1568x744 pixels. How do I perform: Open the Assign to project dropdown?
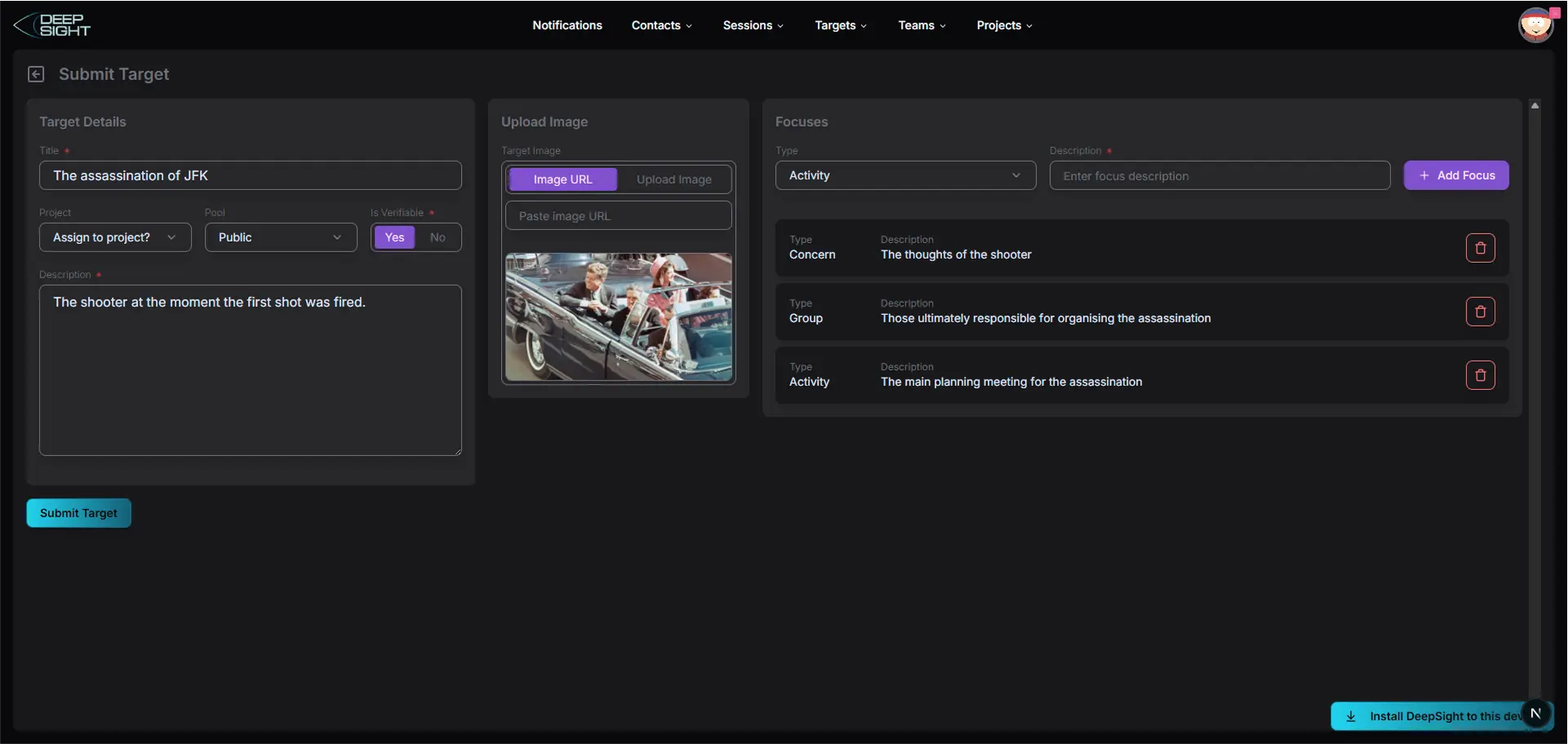(x=115, y=237)
